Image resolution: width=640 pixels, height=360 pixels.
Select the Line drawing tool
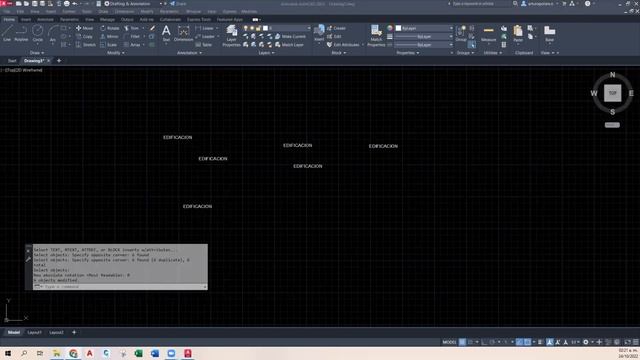[7, 33]
